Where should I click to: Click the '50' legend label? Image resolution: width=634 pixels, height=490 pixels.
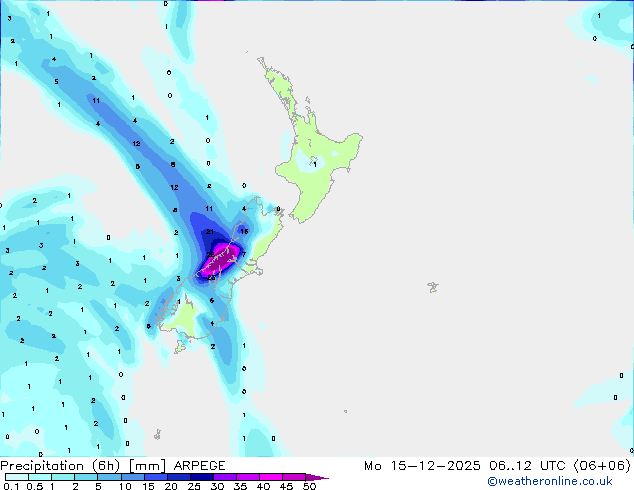[309, 486]
